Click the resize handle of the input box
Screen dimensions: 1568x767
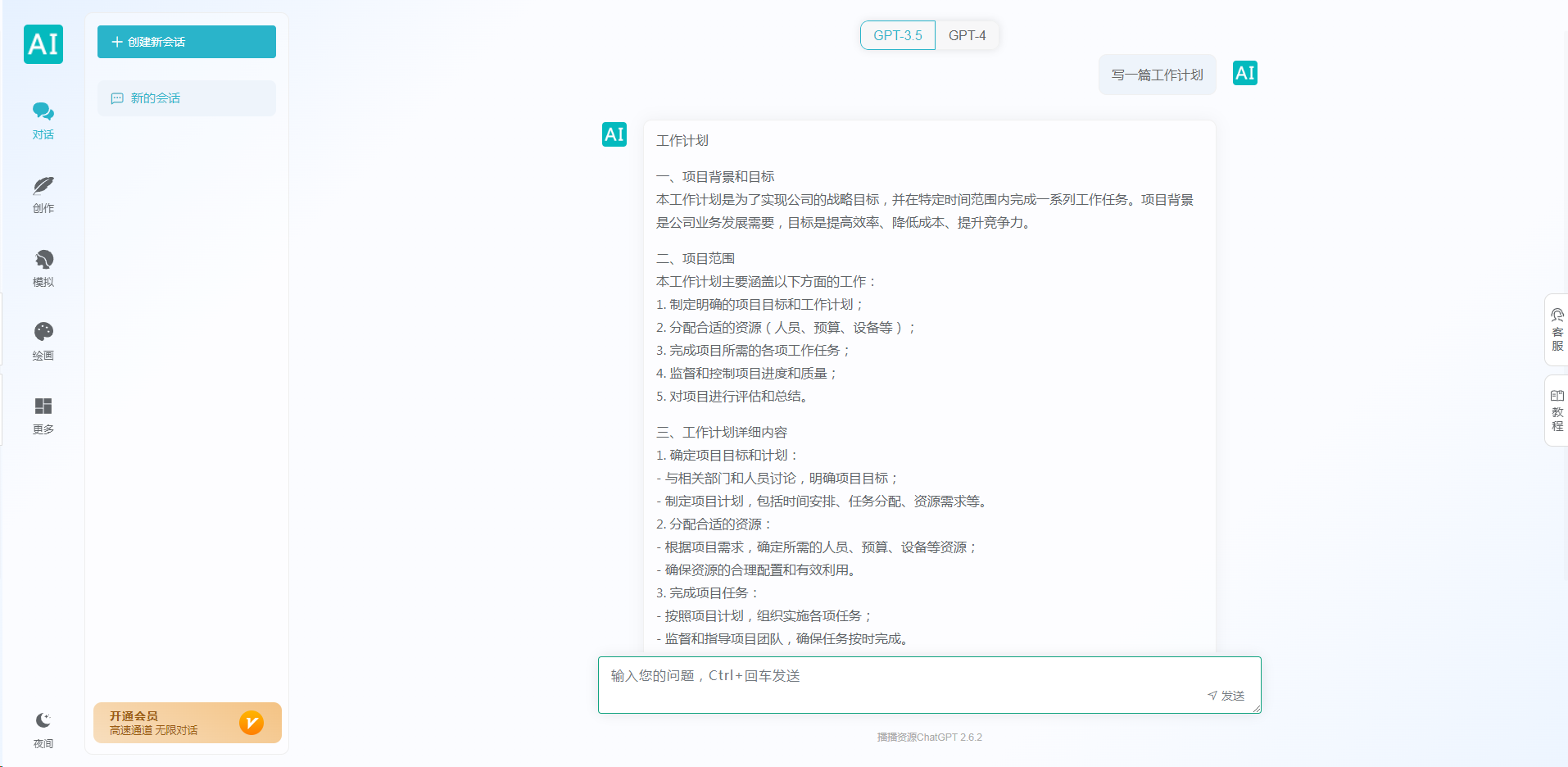point(1256,708)
